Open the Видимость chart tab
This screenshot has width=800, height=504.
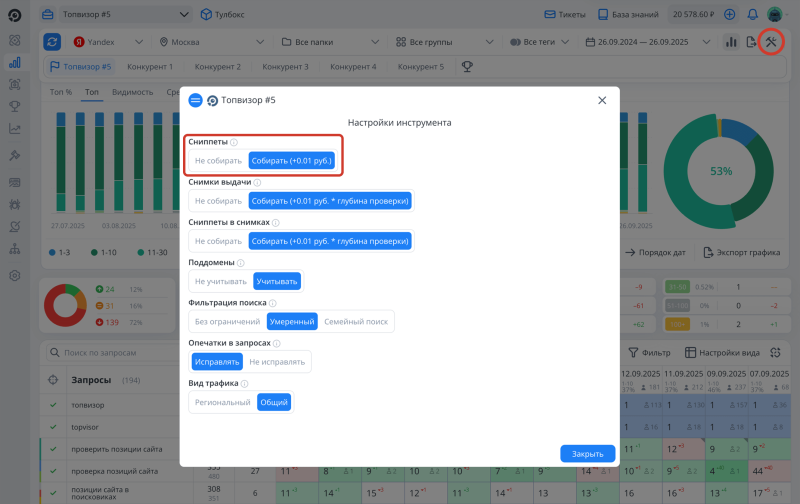point(132,92)
